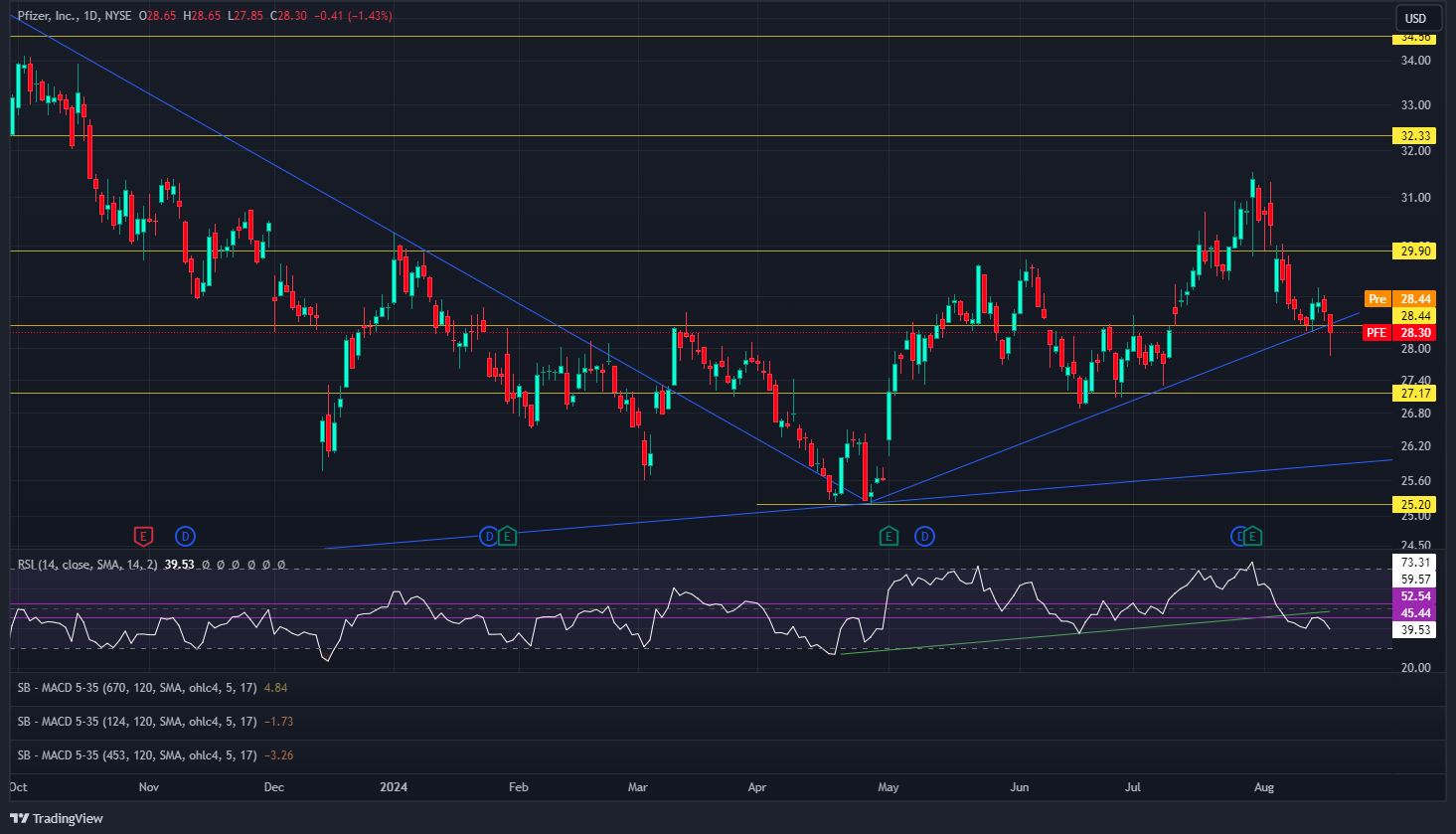Click the purple 45.44 RSI label
This screenshot has width=1456, height=834.
[1416, 613]
